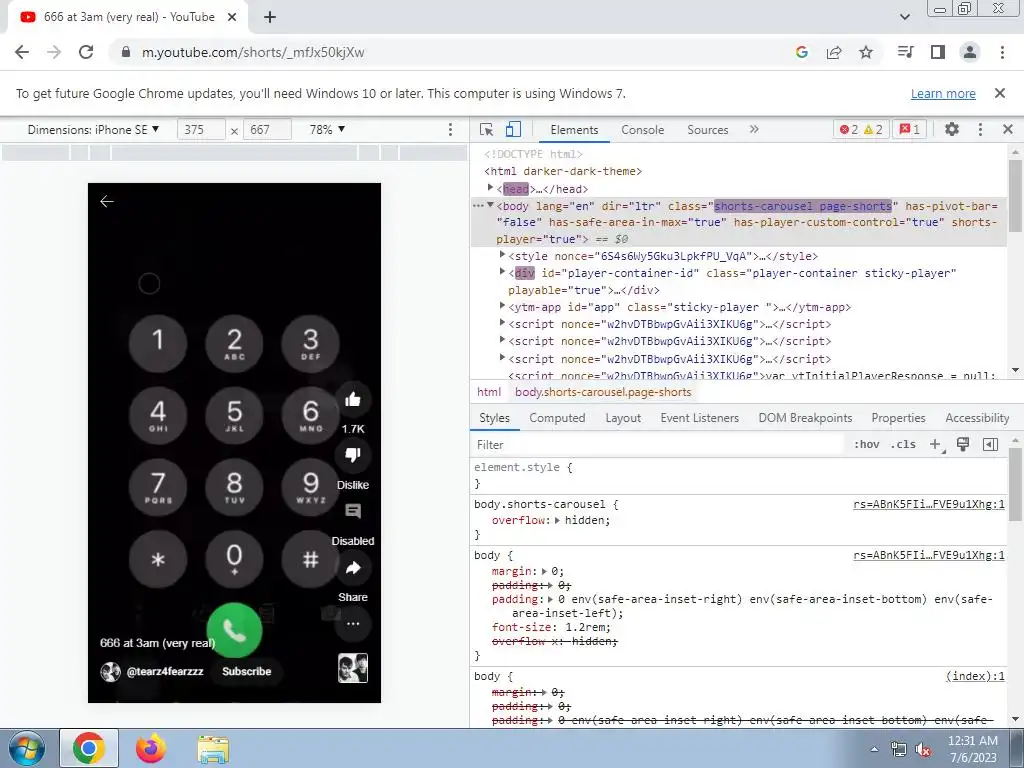The height and width of the screenshot is (768, 1024).
Task: Click the inspect element picker icon
Action: coord(486,129)
